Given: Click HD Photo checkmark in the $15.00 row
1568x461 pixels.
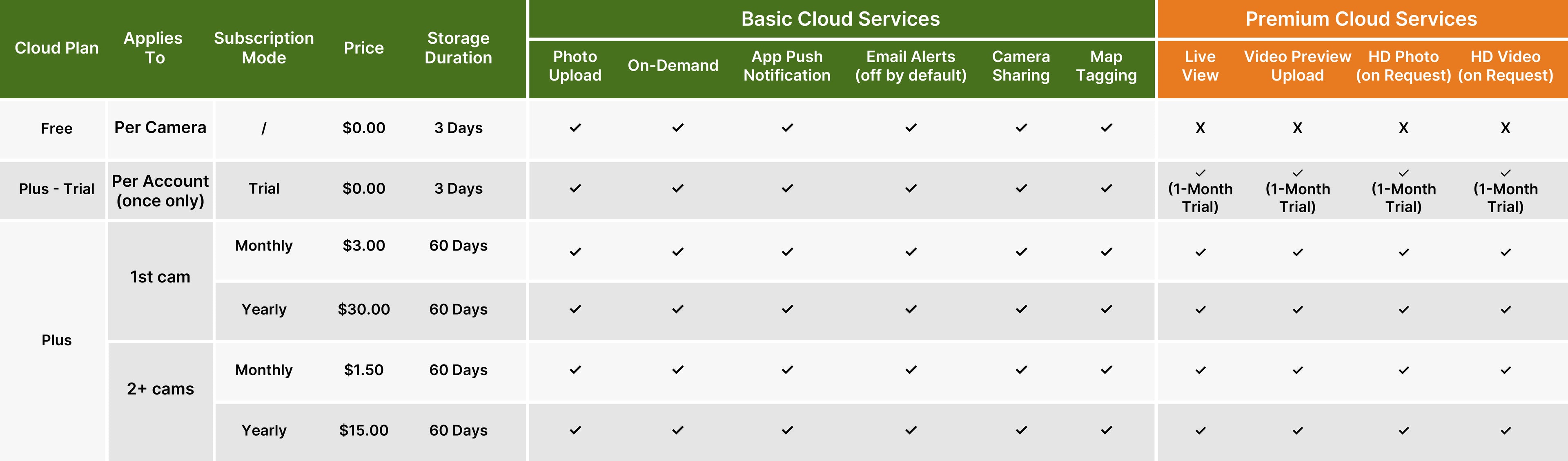Looking at the screenshot, I should (1403, 430).
